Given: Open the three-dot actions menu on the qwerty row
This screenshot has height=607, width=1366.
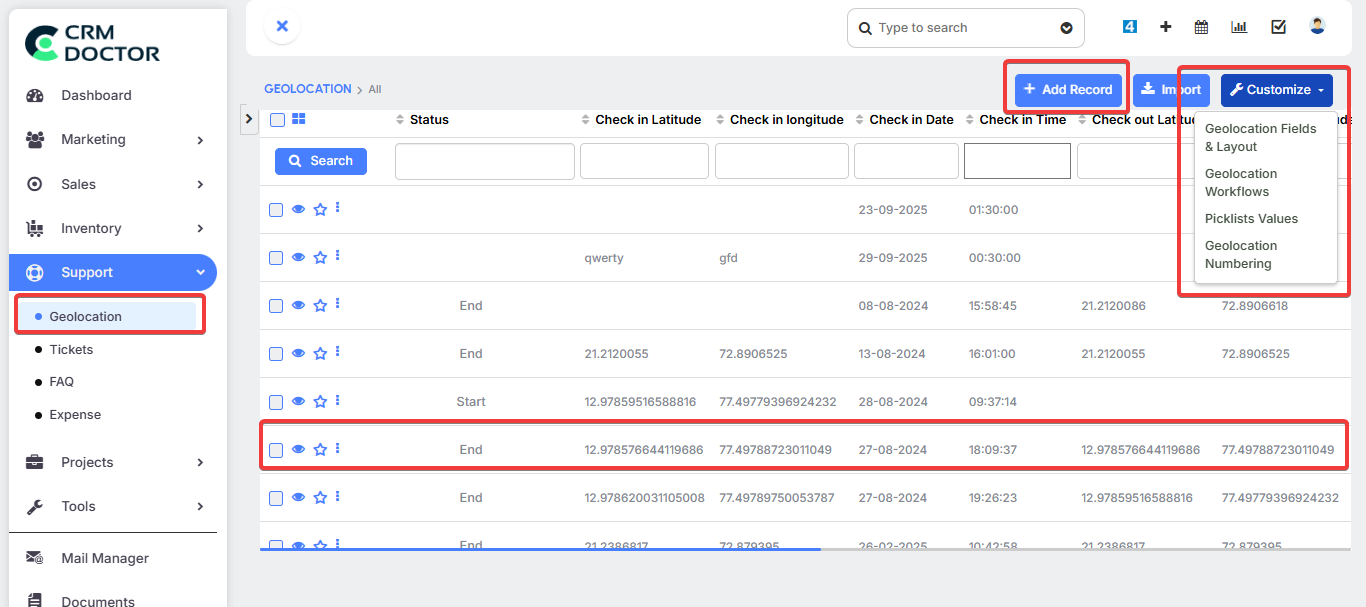Looking at the screenshot, I should point(337,257).
